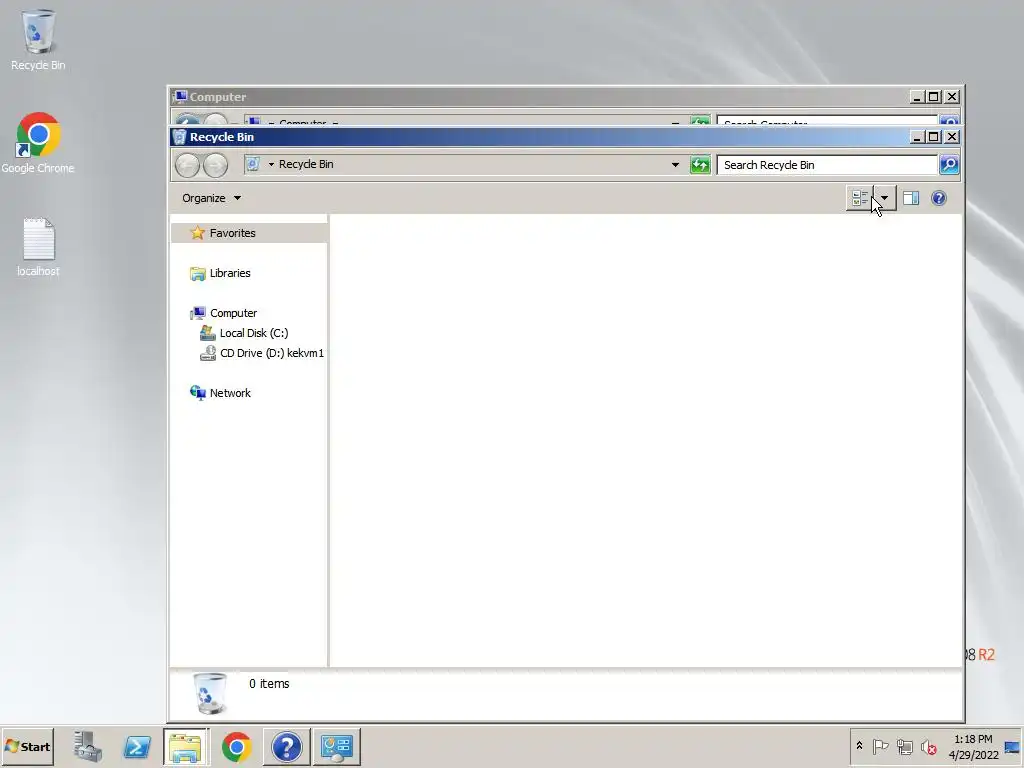Click the search magnifier button in Recycle Bin

(x=949, y=165)
